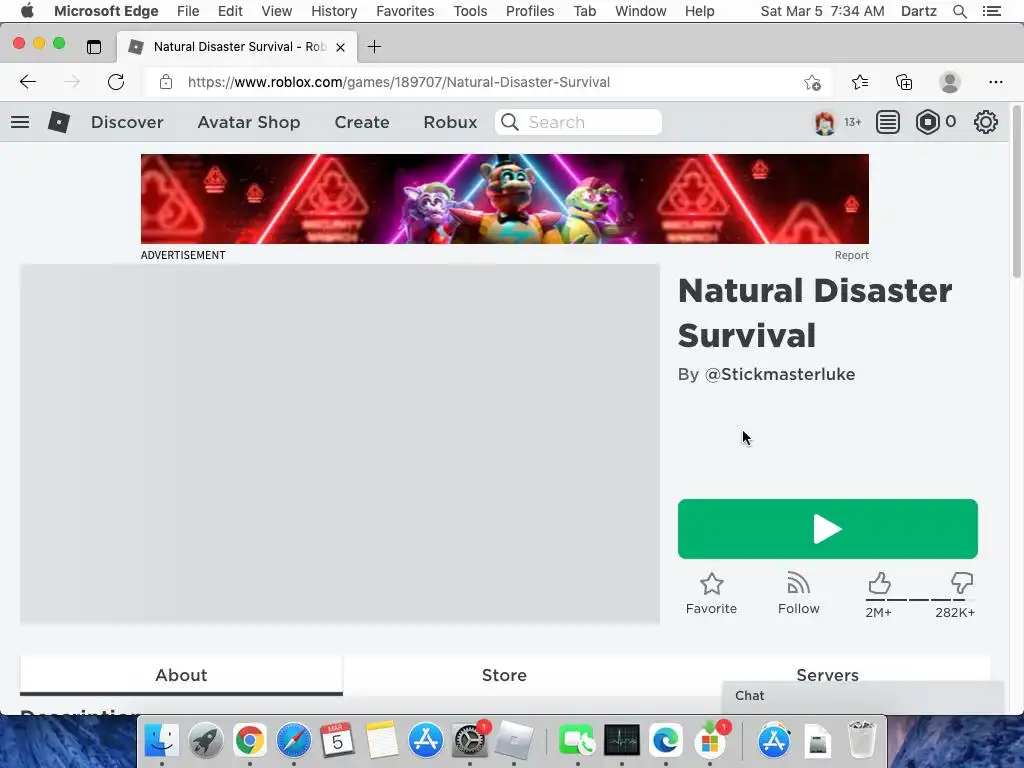Open the File menu
Viewport: 1024px width, 768px height.
[x=188, y=11]
